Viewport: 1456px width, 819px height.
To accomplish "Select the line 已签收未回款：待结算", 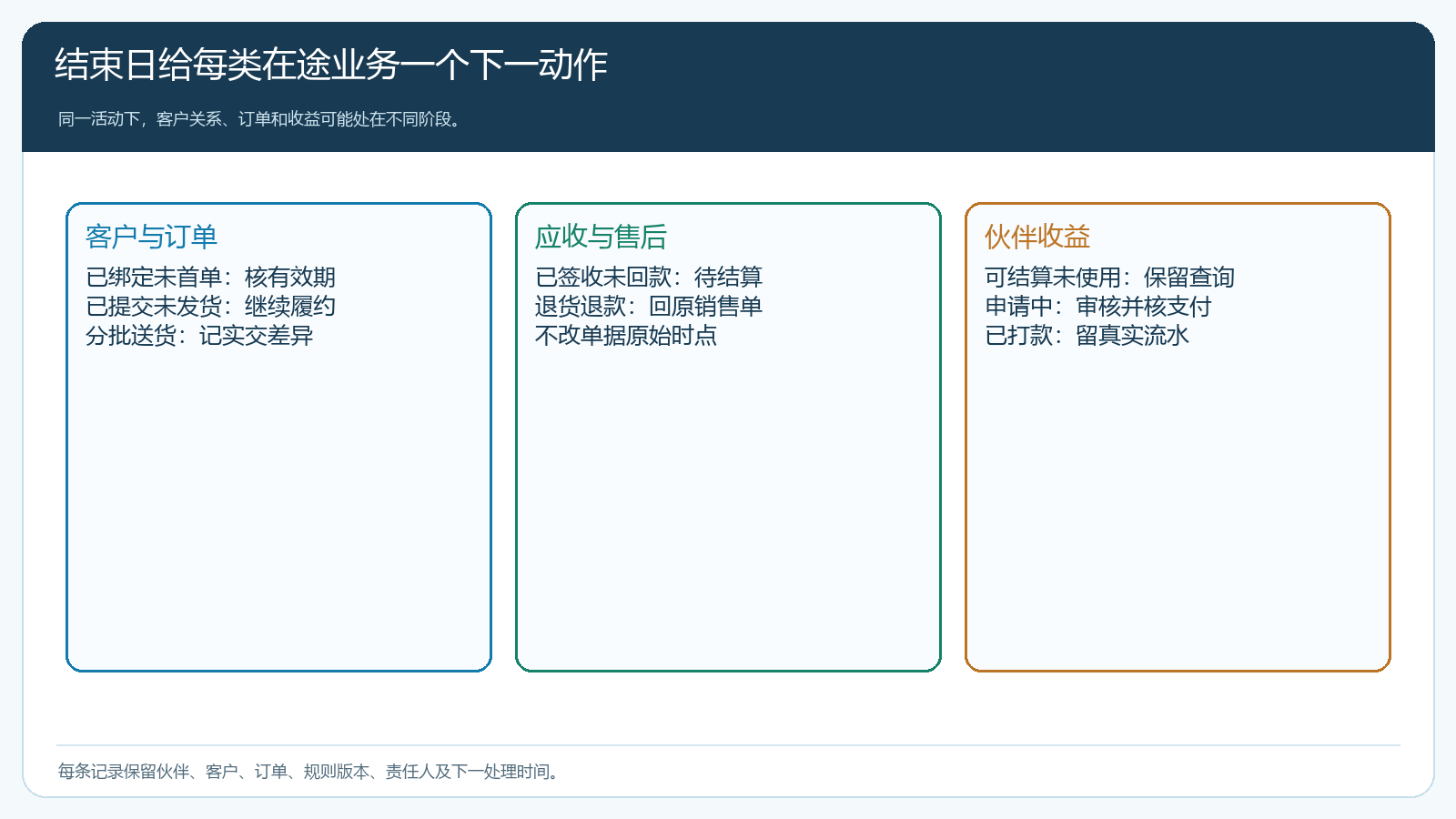I will tap(649, 278).
